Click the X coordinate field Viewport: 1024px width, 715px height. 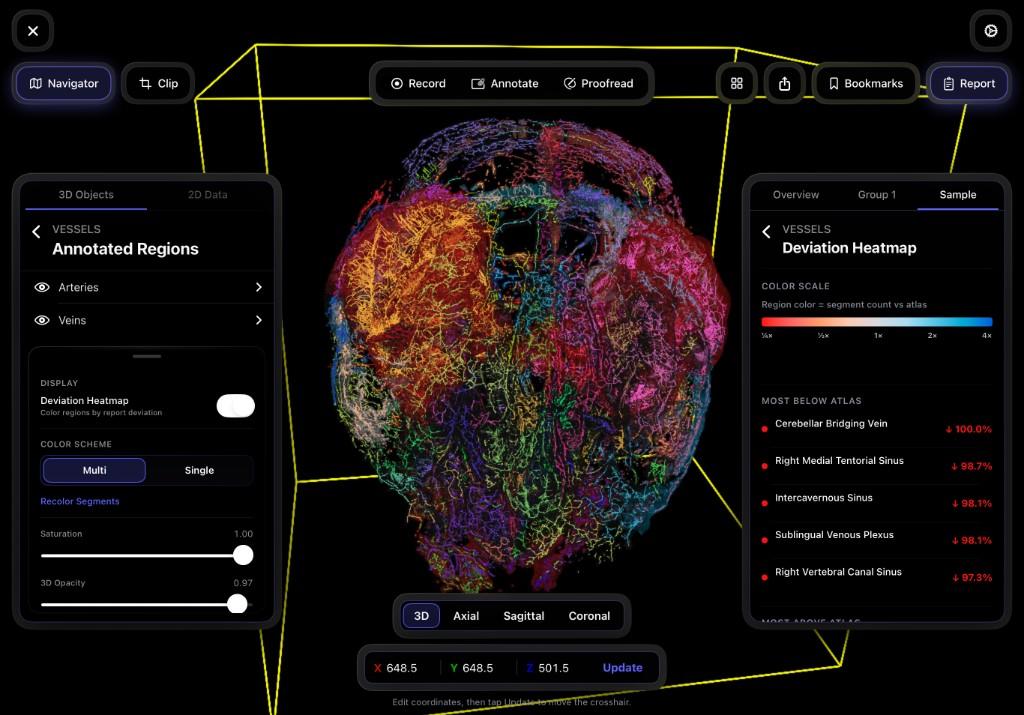point(402,668)
